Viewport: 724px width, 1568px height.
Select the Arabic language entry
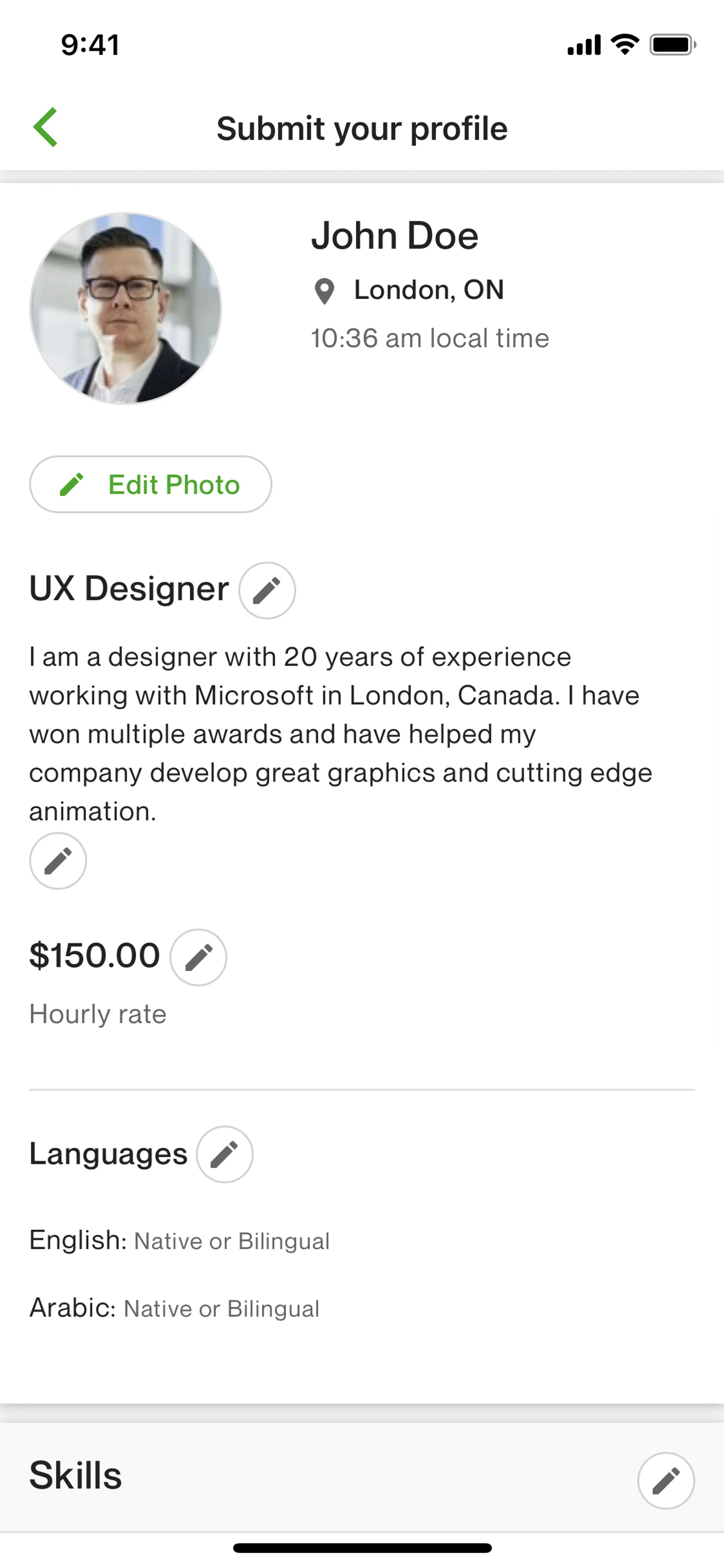(x=175, y=1307)
